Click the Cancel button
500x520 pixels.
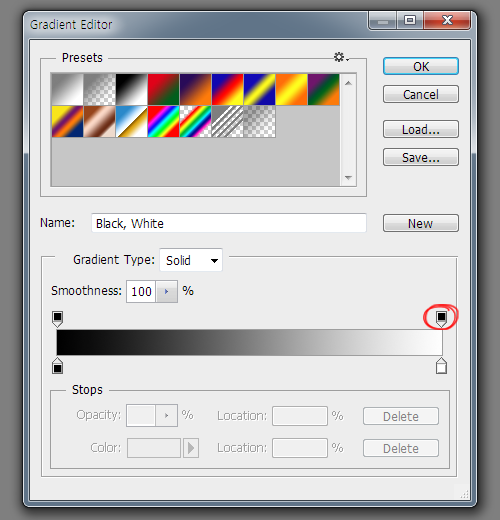[x=421, y=94]
